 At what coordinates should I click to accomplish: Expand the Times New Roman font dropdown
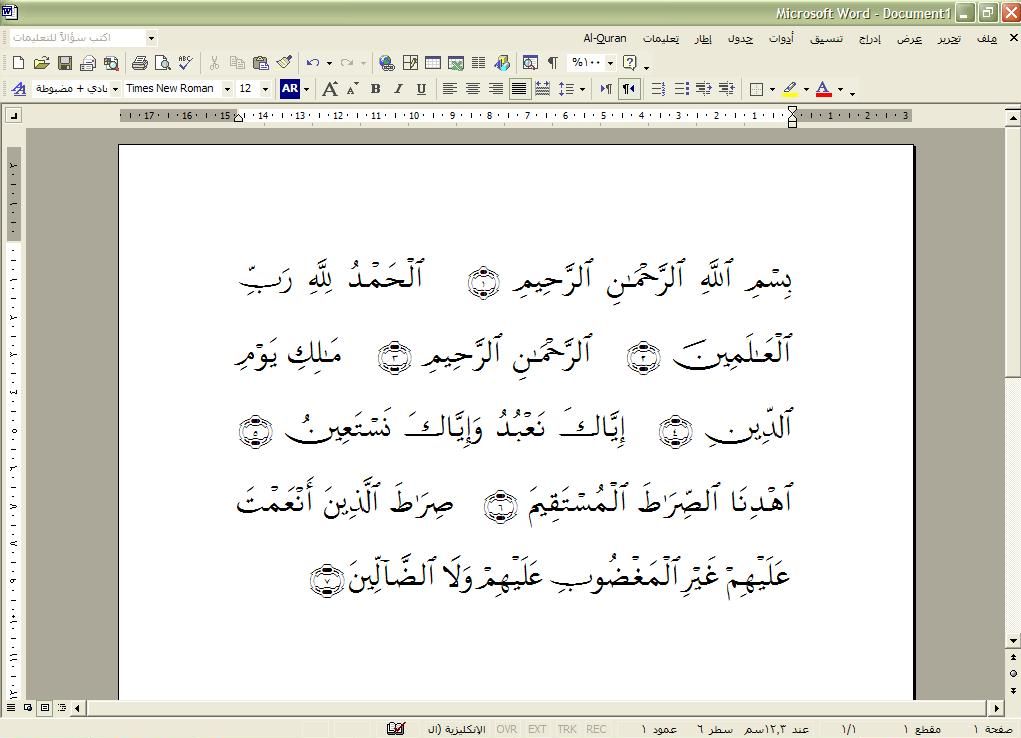(227, 89)
